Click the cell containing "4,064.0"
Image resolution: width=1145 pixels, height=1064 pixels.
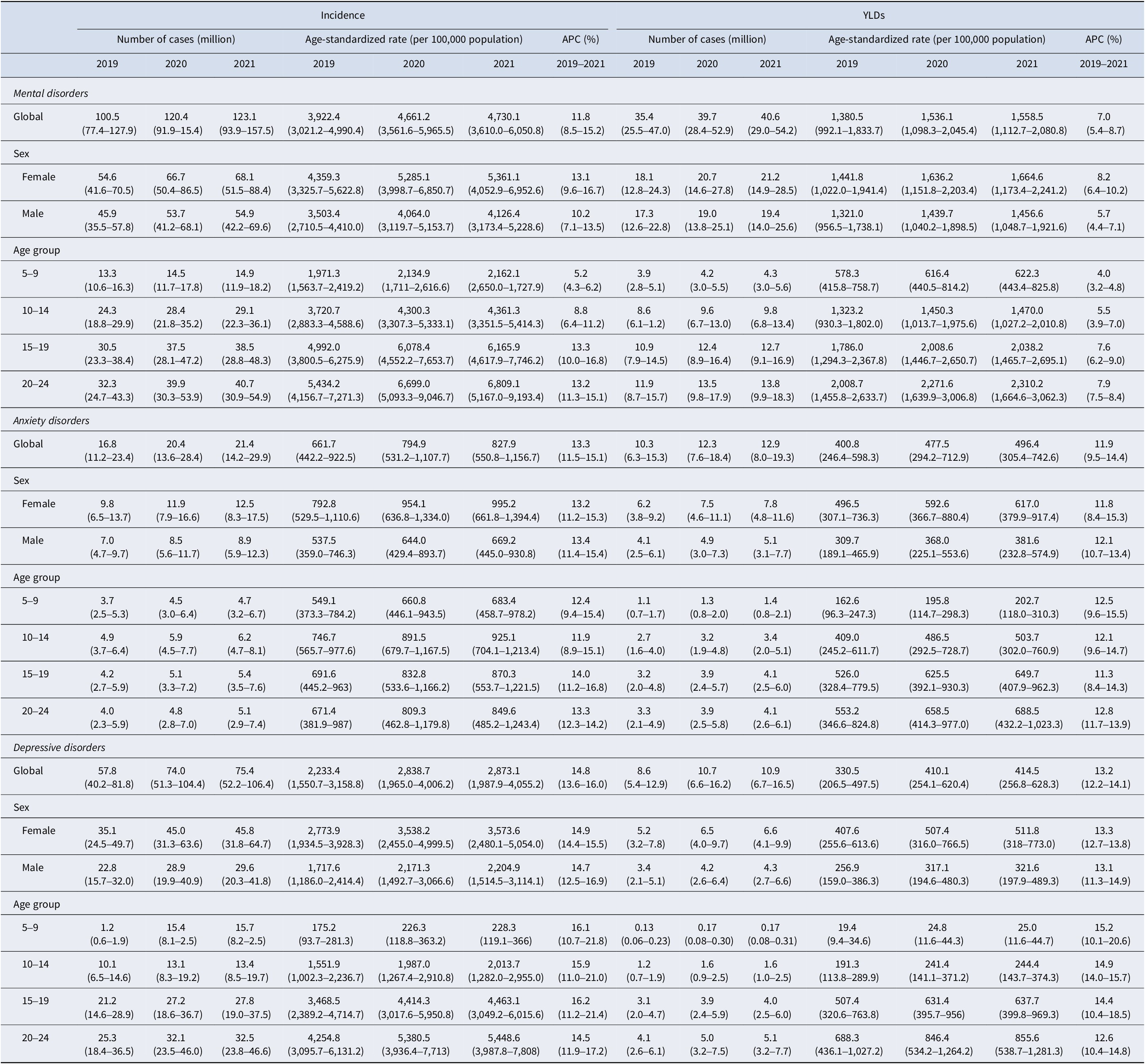pyautogui.click(x=414, y=214)
